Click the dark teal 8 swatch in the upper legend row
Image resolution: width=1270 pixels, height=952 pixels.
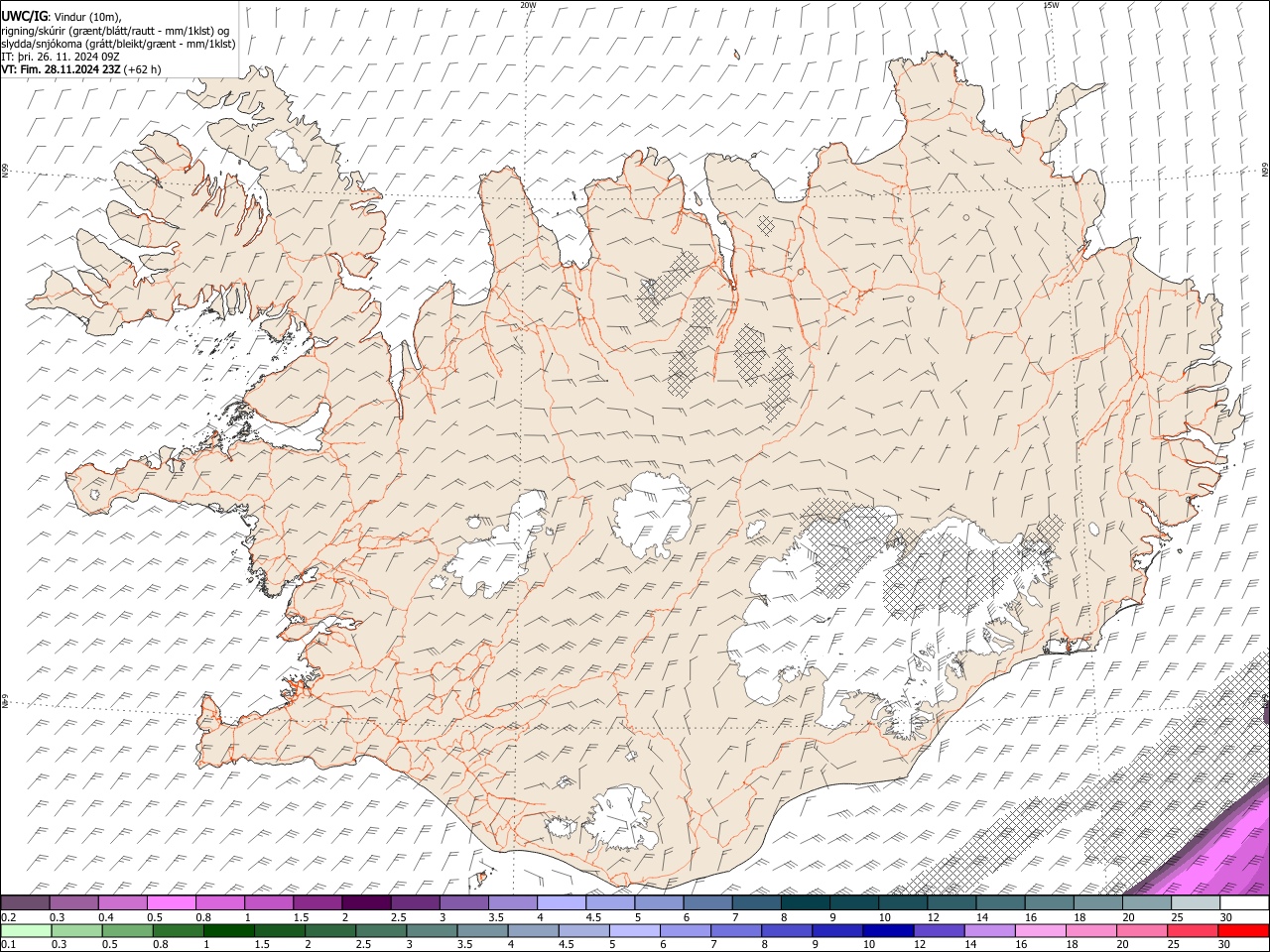[805, 903]
